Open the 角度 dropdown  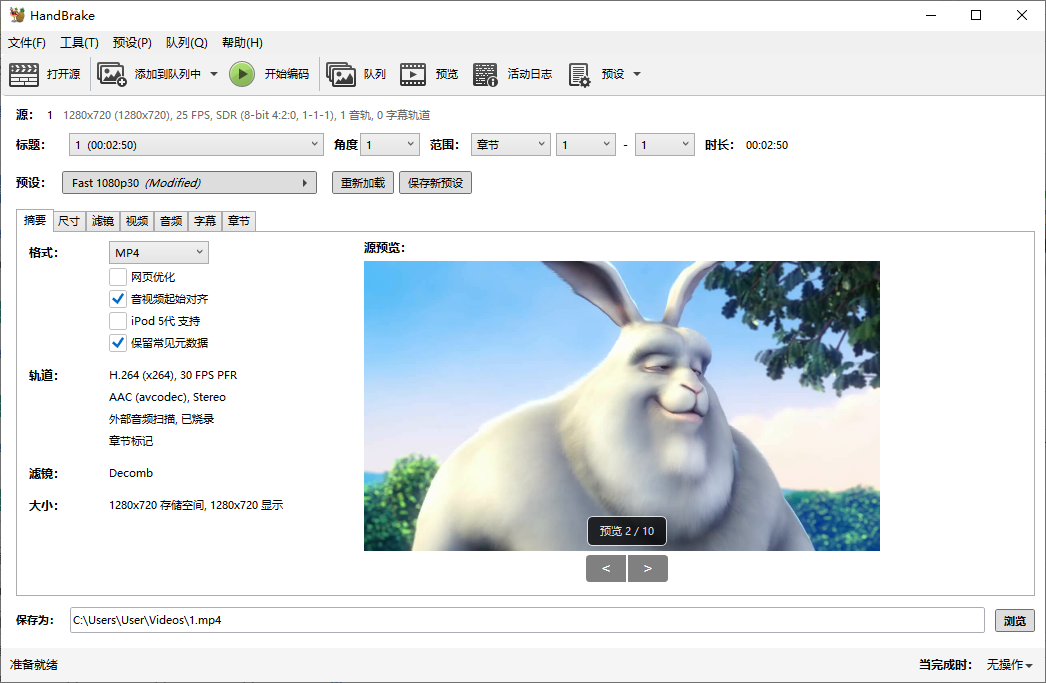[x=390, y=145]
